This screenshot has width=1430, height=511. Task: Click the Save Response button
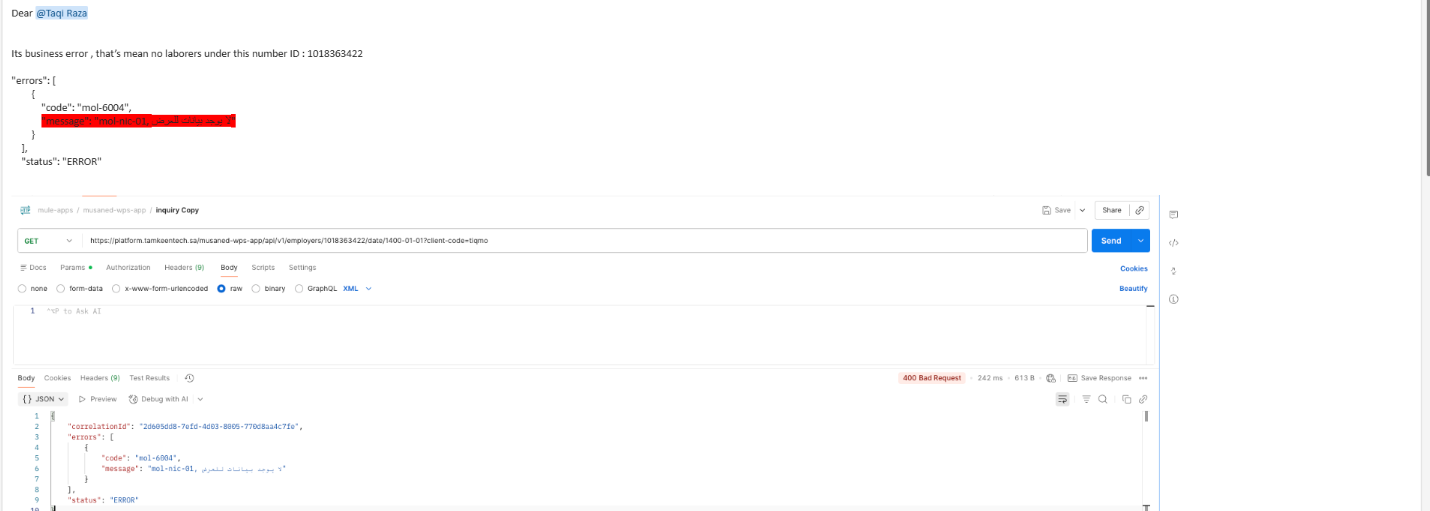click(1099, 378)
